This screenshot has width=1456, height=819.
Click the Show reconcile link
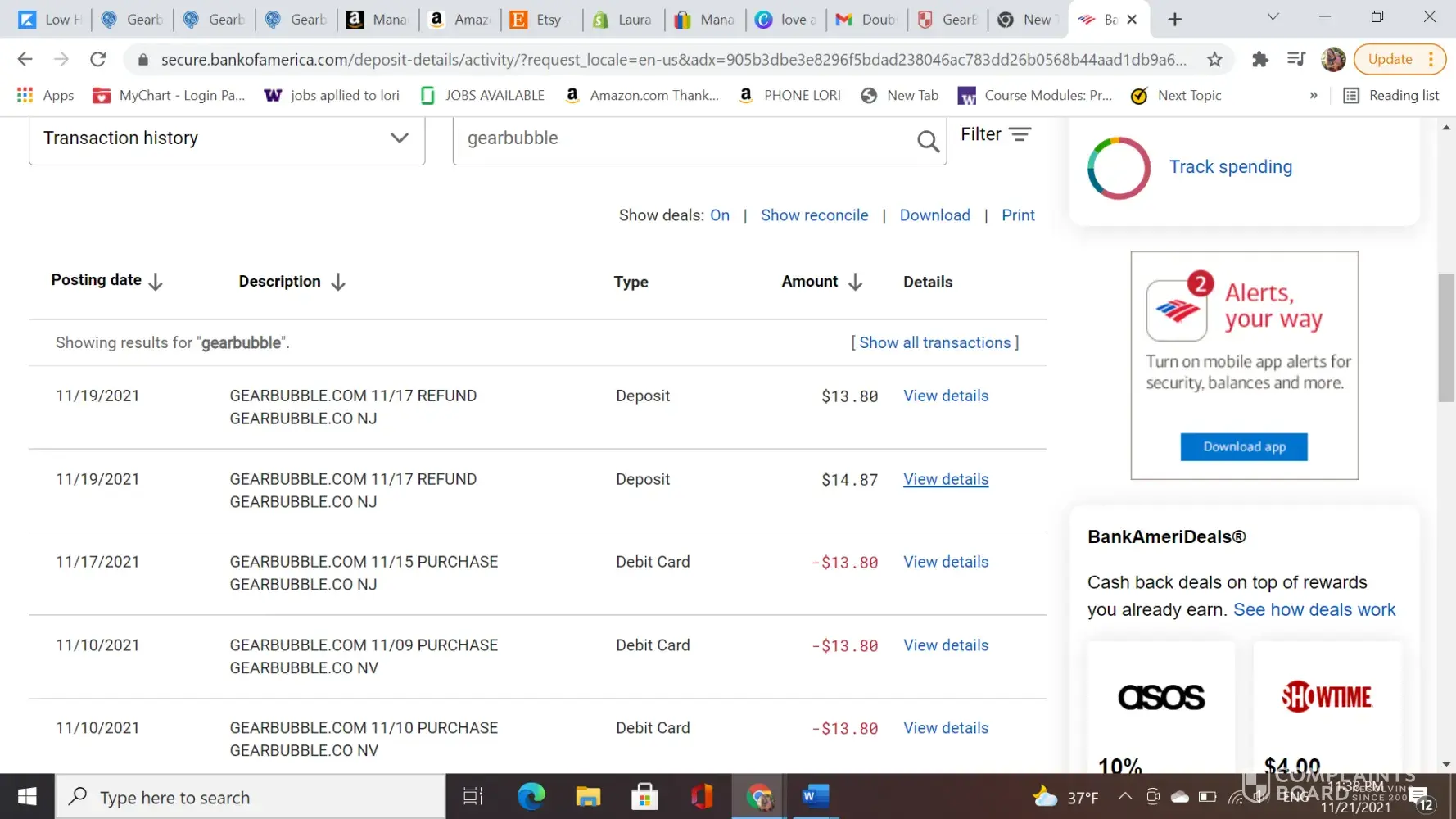coord(814,215)
